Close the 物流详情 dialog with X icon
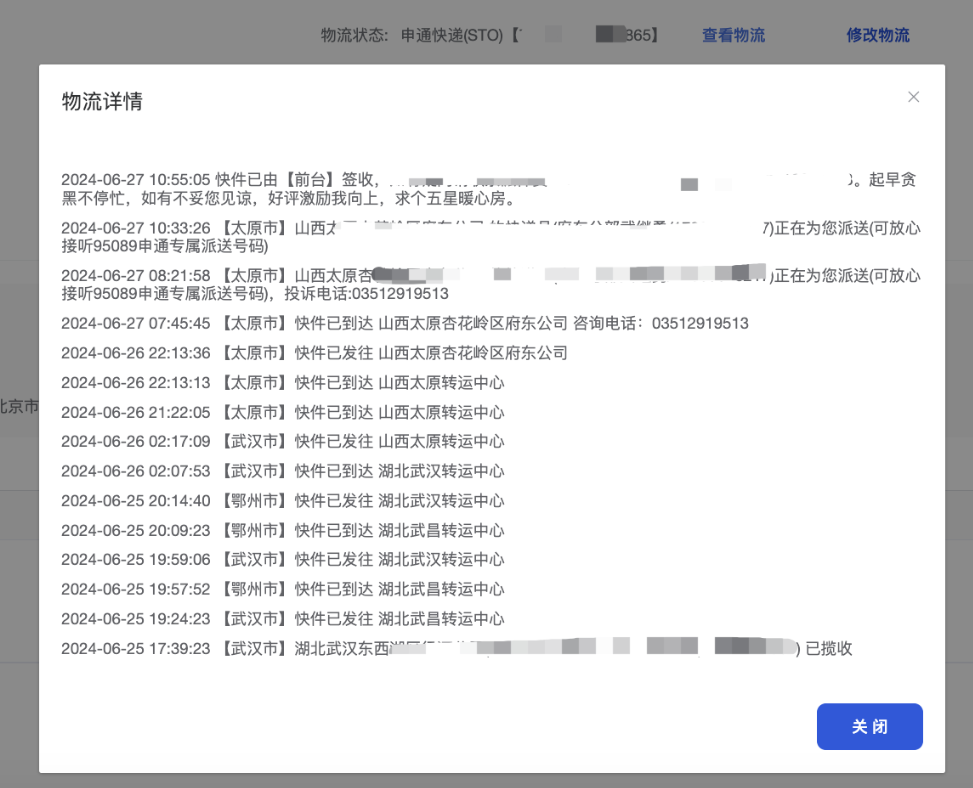This screenshot has height=788, width=973. (913, 97)
